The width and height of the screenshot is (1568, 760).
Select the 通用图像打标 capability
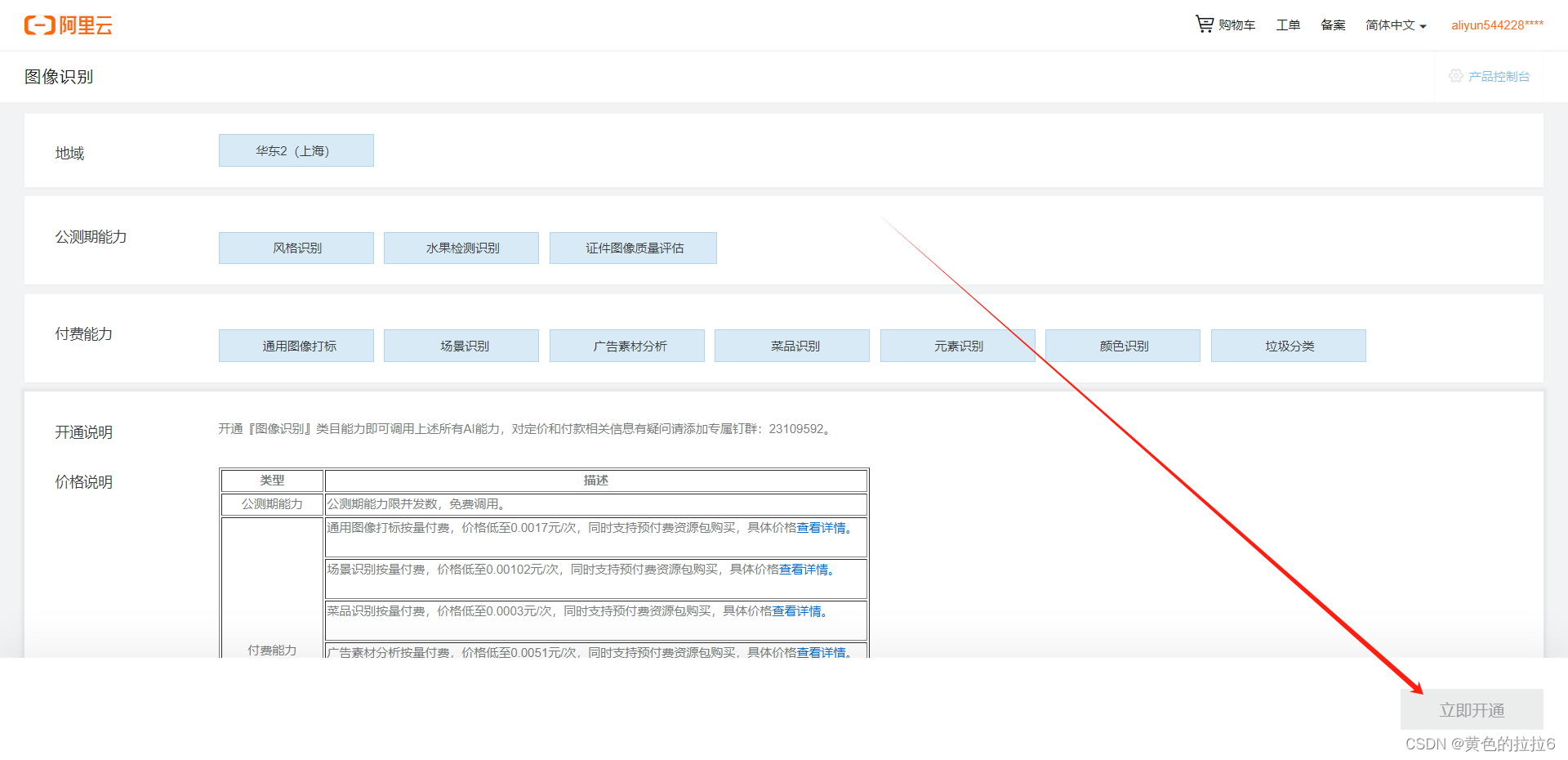coord(296,346)
